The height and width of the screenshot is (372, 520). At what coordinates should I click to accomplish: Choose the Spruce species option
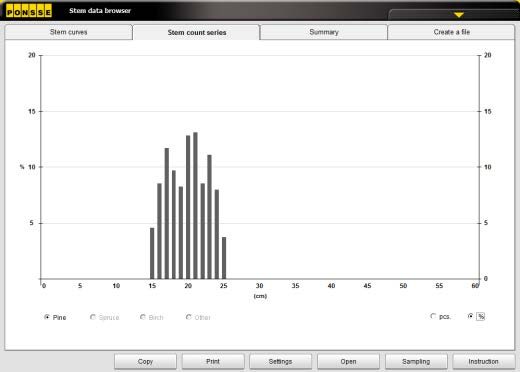tap(93, 317)
